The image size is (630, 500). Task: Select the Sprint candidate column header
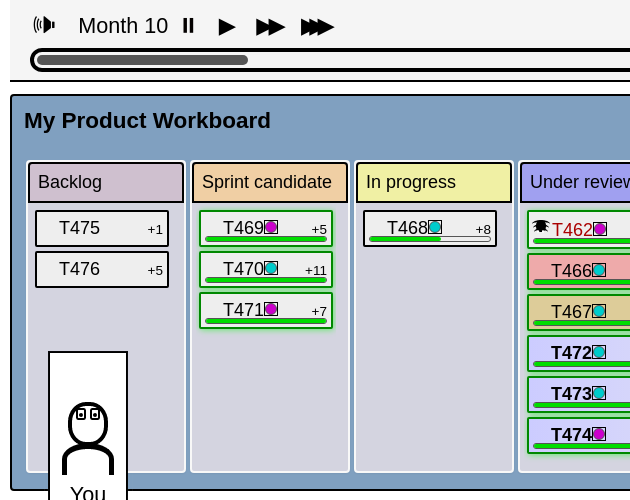[x=270, y=182]
